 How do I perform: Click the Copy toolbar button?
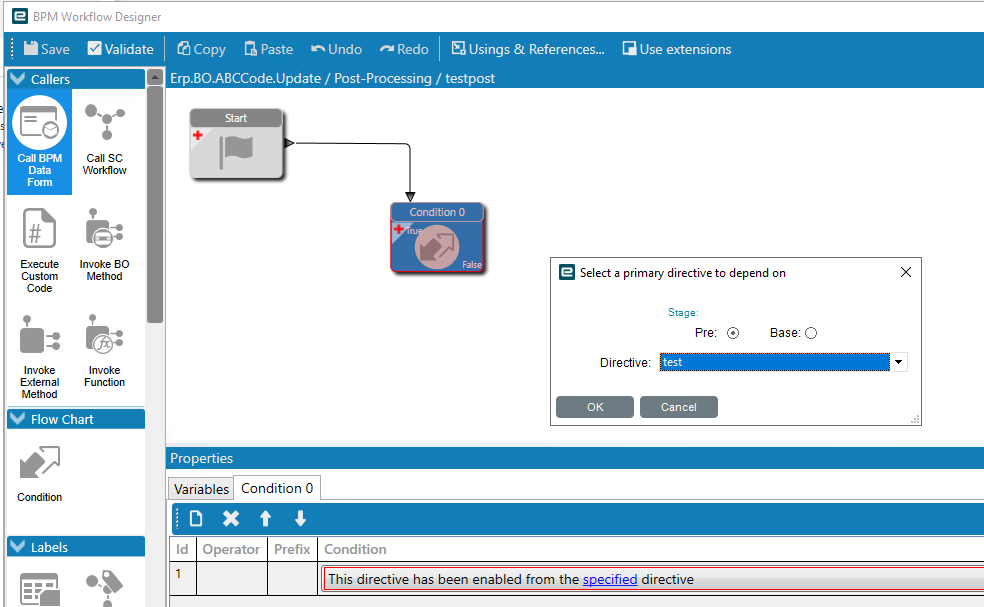(201, 49)
